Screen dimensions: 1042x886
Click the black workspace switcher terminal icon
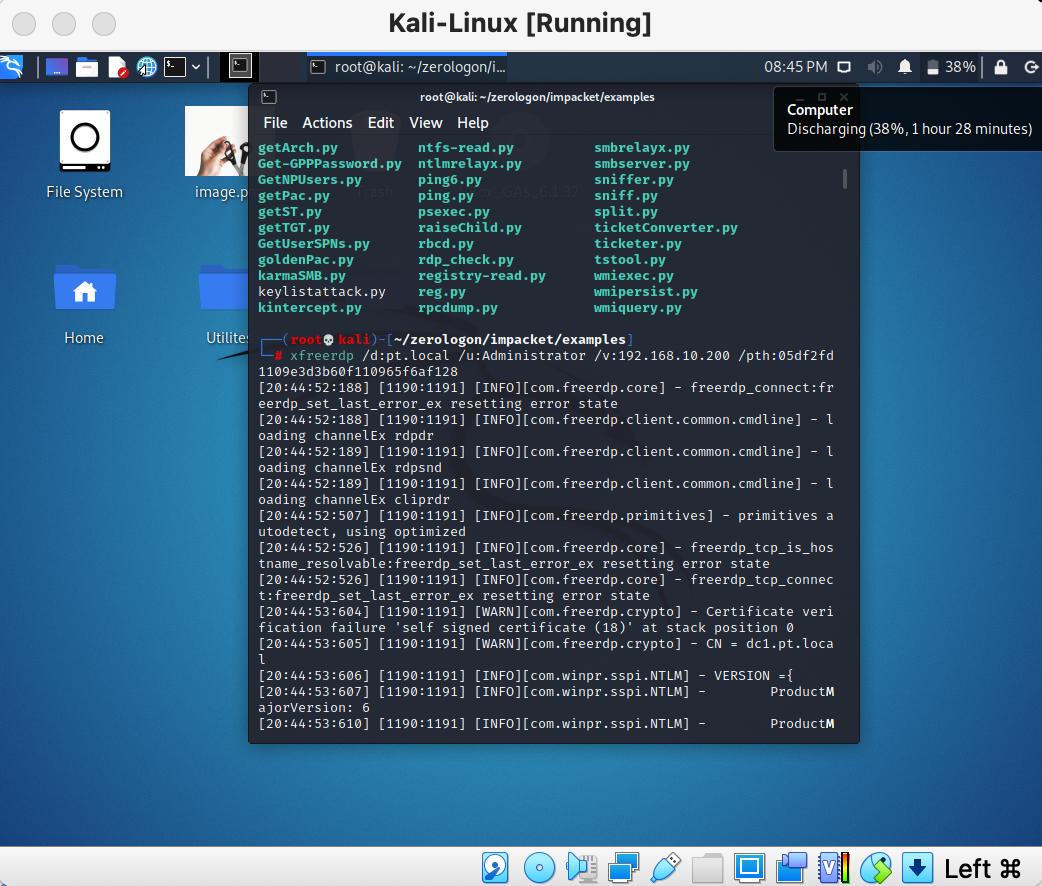240,66
